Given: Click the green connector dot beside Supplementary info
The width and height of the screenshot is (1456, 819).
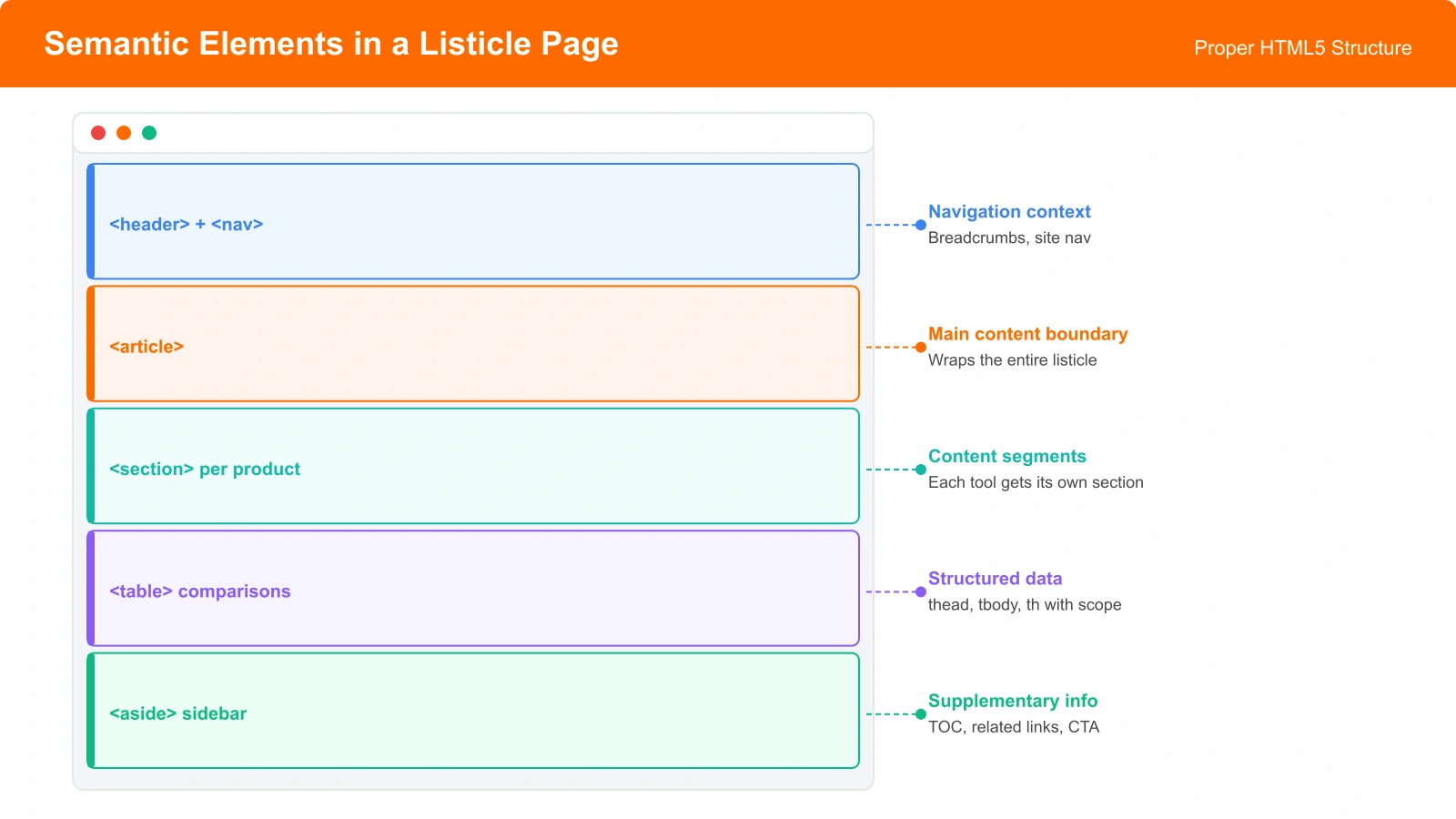Looking at the screenshot, I should tap(920, 714).
